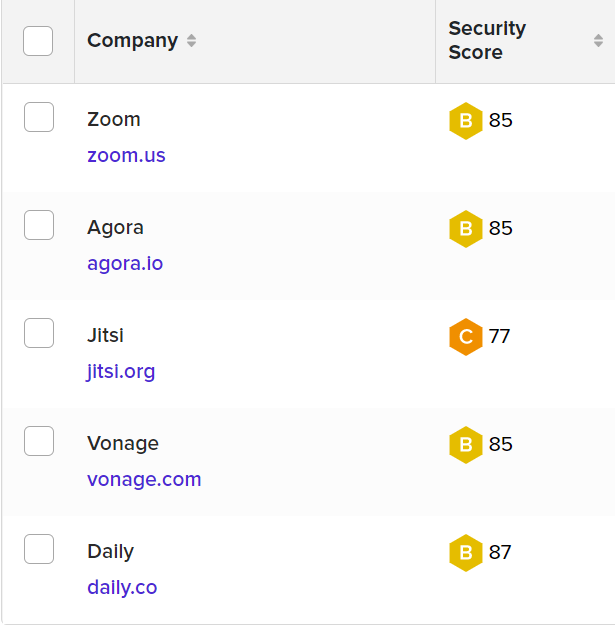The height and width of the screenshot is (629, 615).
Task: Open the zoom.us link
Action: pyautogui.click(x=126, y=155)
